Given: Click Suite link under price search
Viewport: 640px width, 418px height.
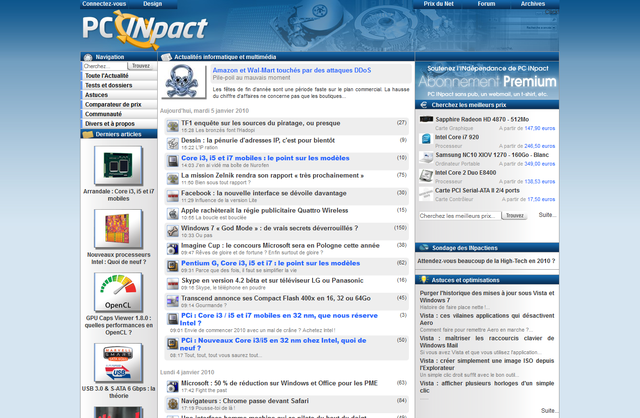Looking at the screenshot, I should pos(547,215).
